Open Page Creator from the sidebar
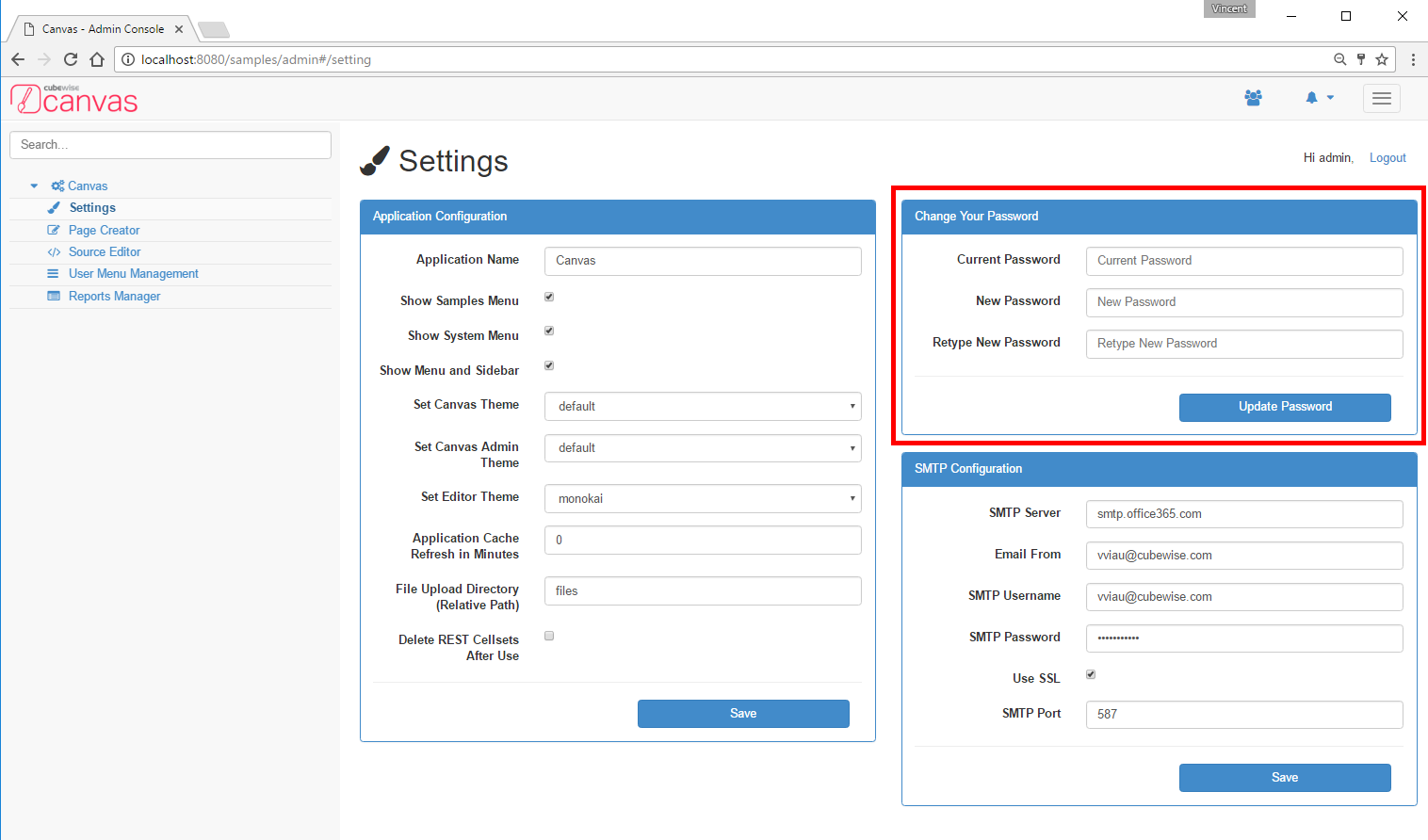 (104, 231)
